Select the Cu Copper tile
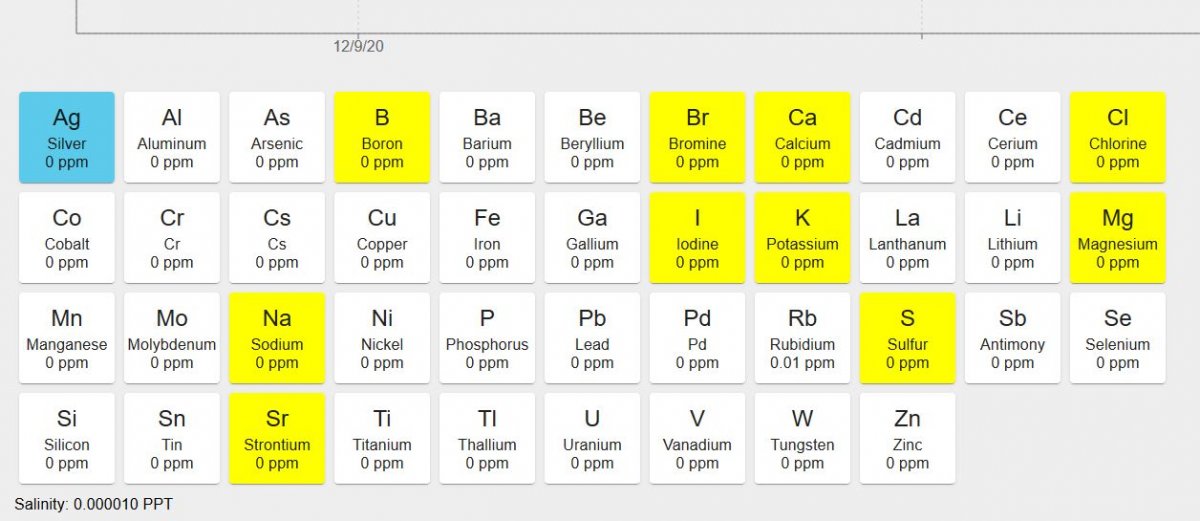Viewport: 1200px width, 521px height. pyautogui.click(x=382, y=238)
